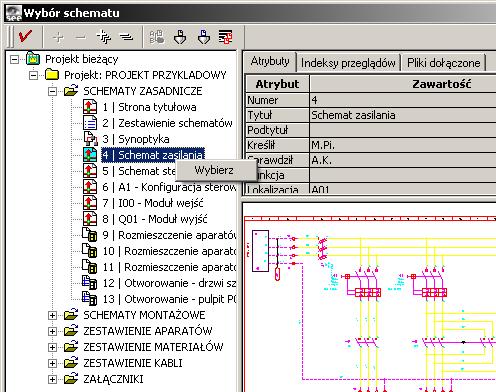Click the Kreślił value 'M.Pi.'
The height and width of the screenshot is (392, 496).
(403, 145)
